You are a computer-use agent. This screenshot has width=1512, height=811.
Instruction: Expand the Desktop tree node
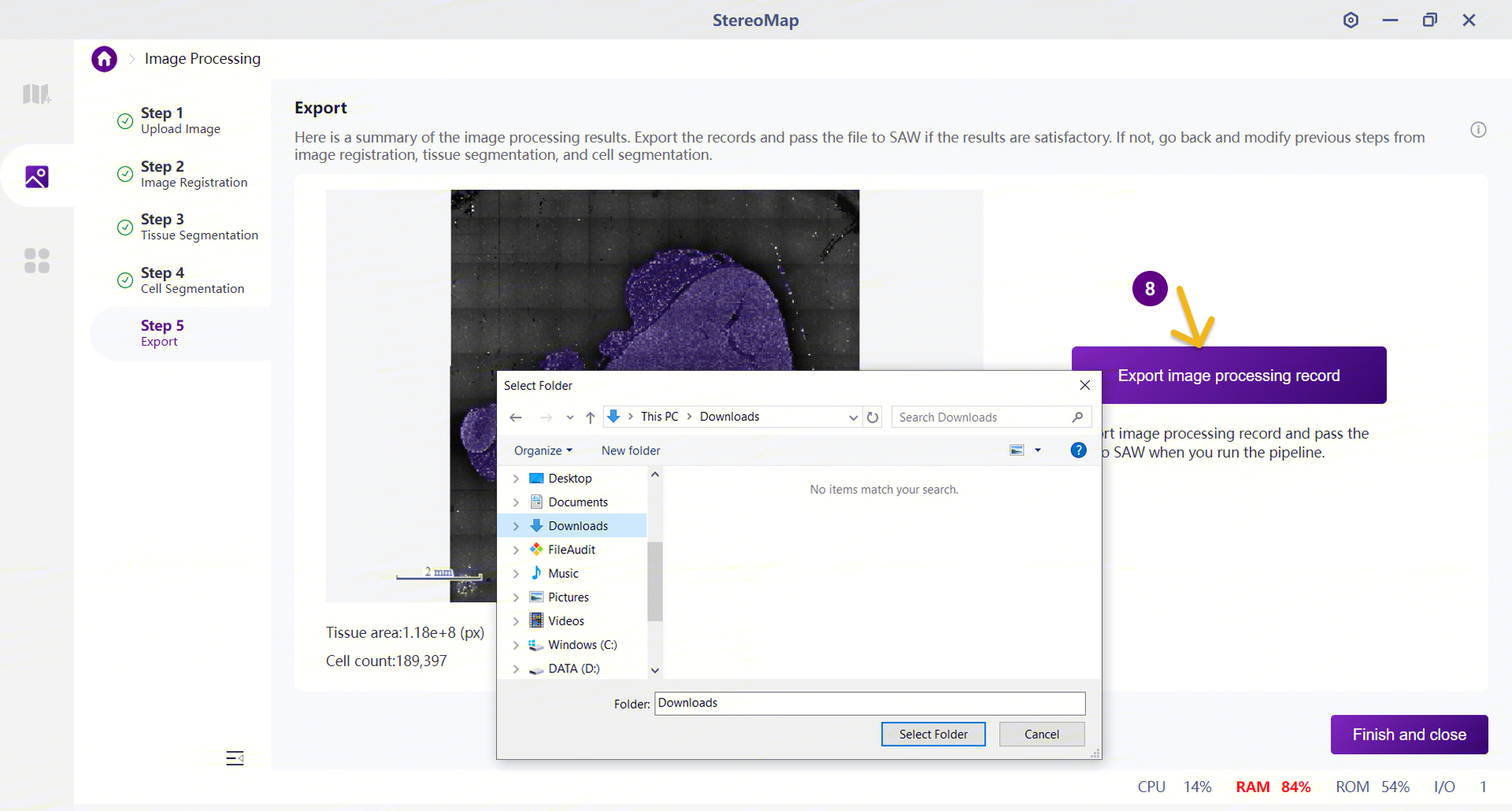tap(516, 479)
